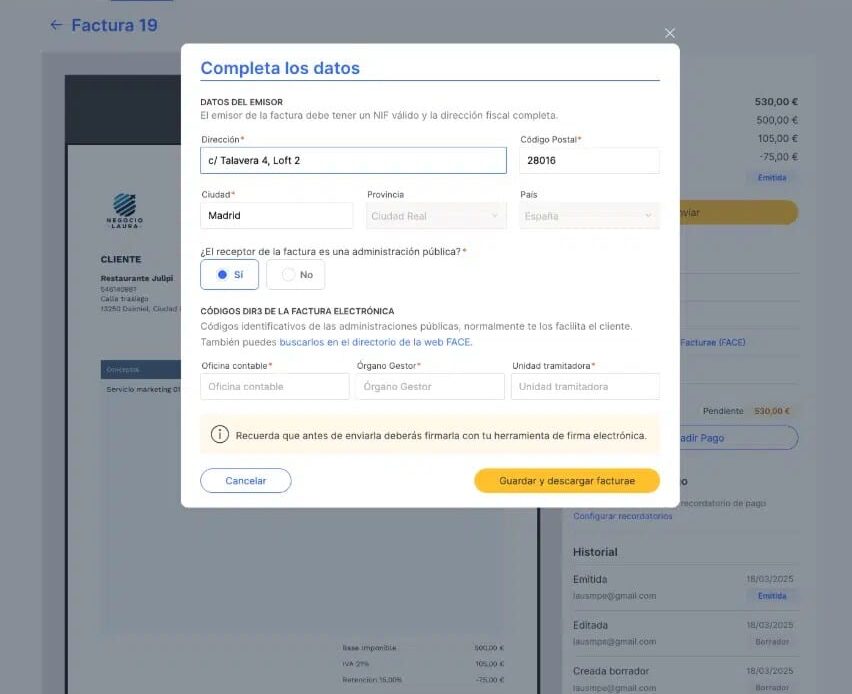Viewport: 852px width, 694px height.
Task: Click the Pendiente 530,00 € amount
Action: 772,411
